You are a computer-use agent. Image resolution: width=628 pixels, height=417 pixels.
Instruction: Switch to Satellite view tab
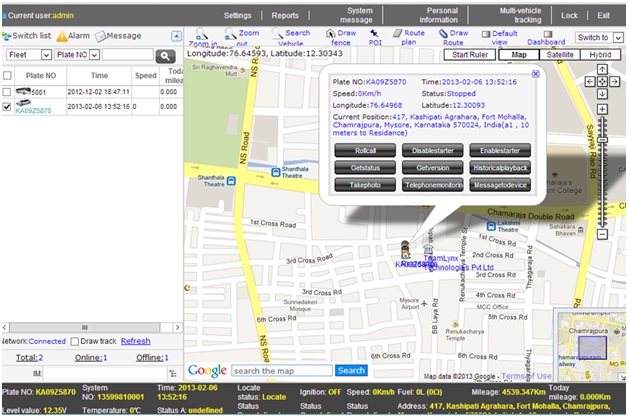560,55
